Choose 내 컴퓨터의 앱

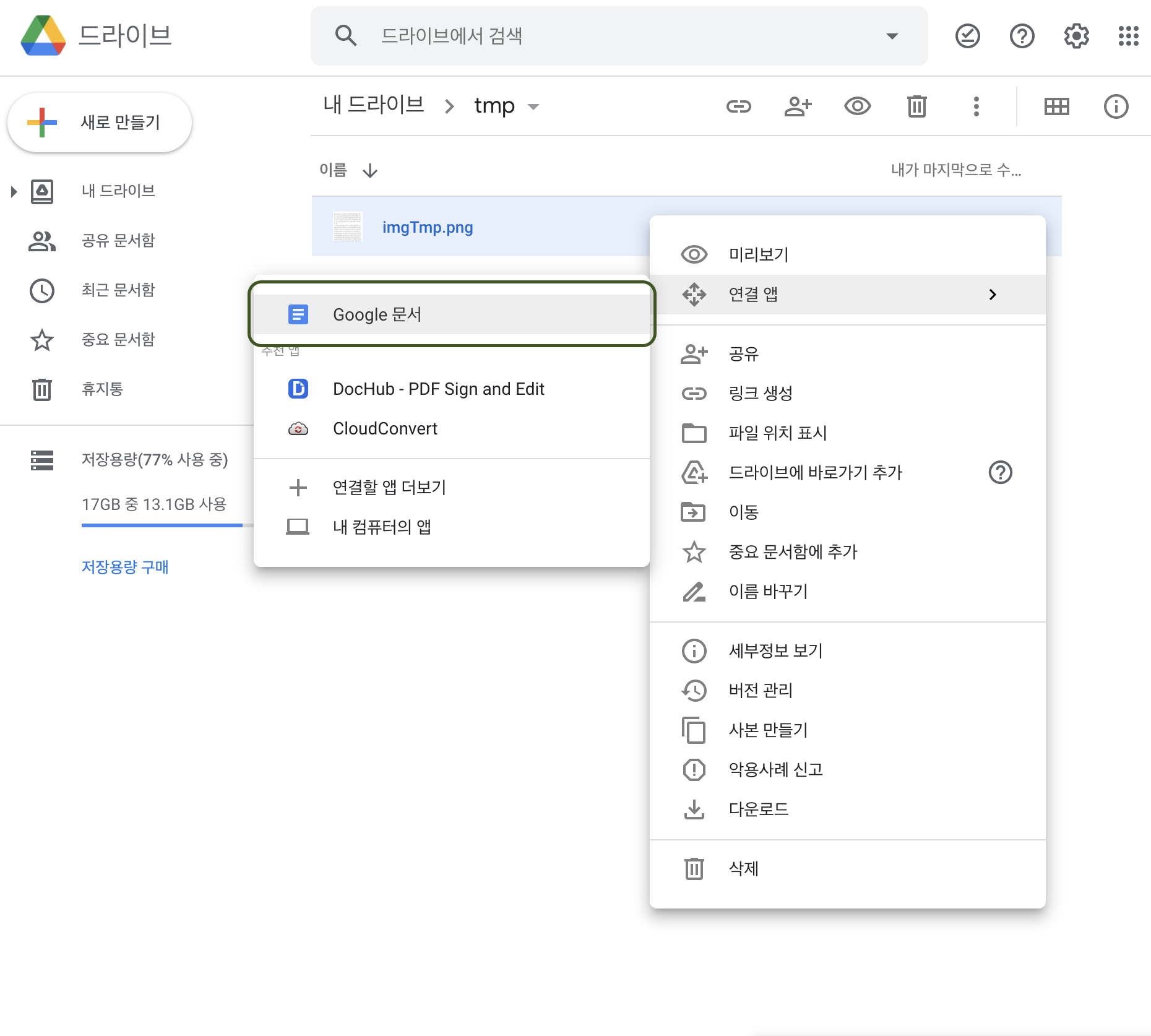click(x=452, y=527)
